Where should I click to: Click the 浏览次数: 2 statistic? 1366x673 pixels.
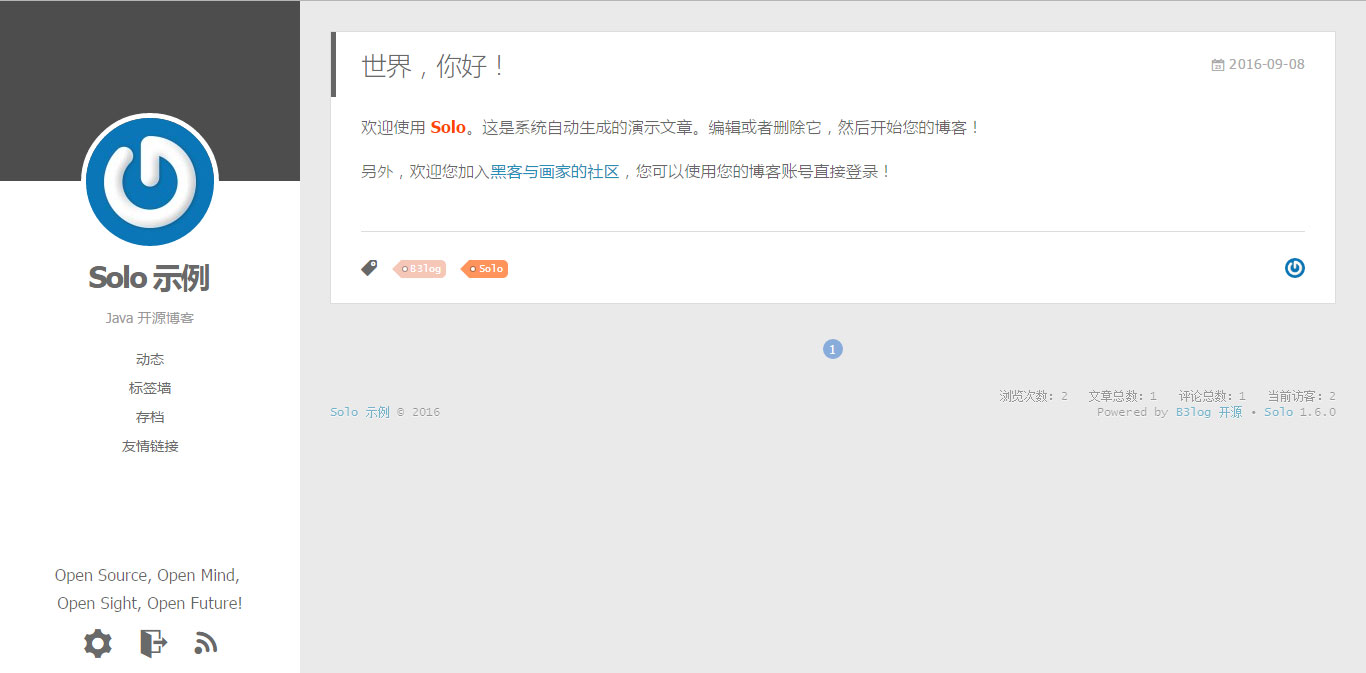[1034, 396]
